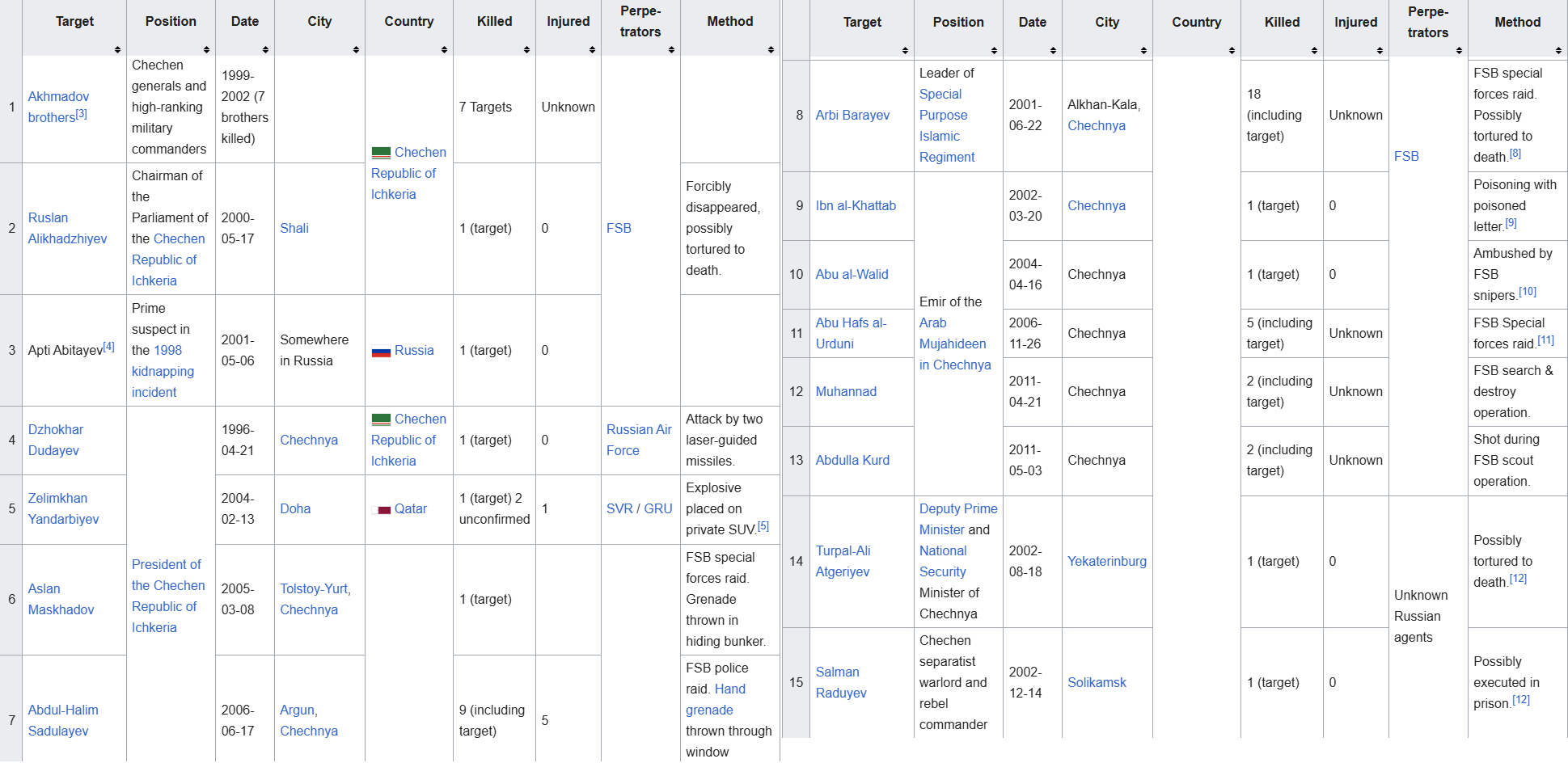
Task: Open President of the Chechen Republic of Ichkeria link
Action: pos(168,596)
